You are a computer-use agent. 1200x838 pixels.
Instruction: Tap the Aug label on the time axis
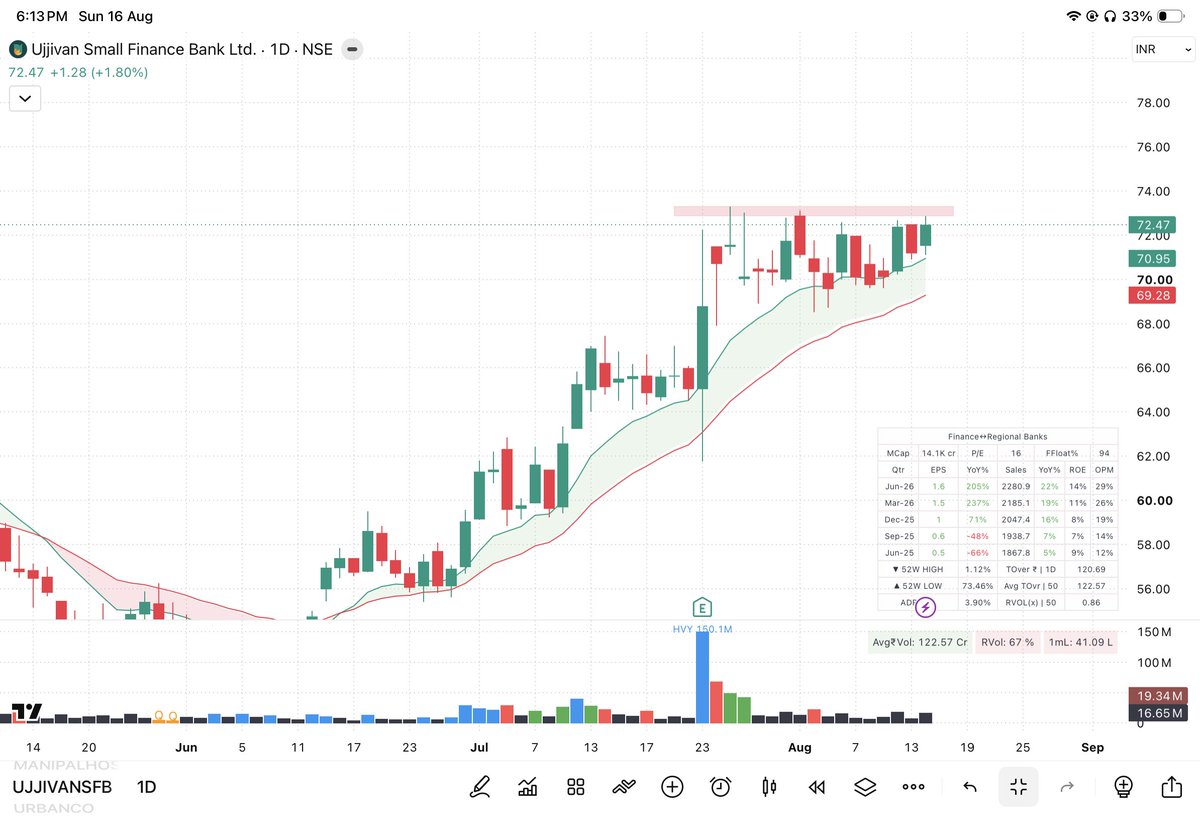coord(799,747)
